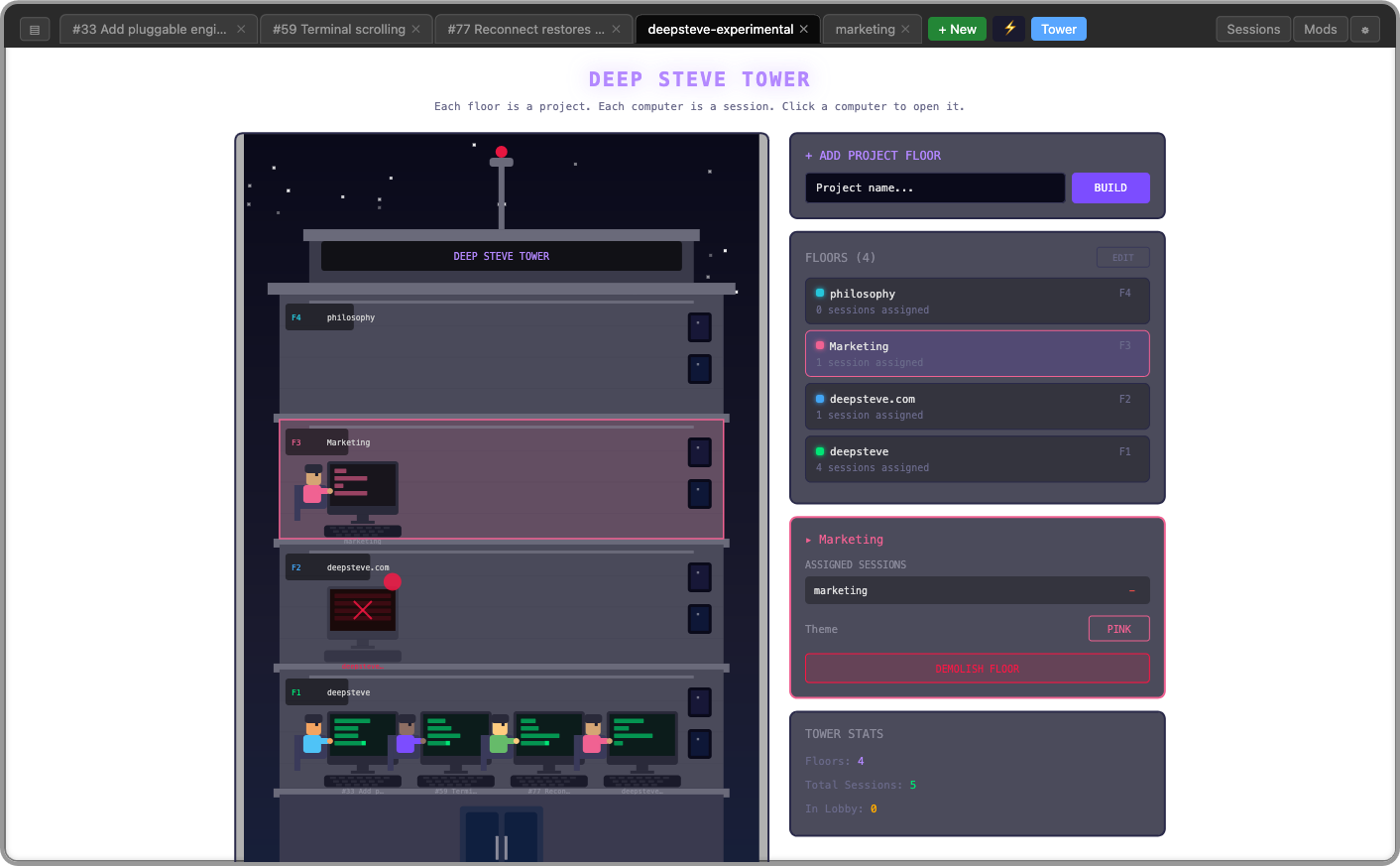The image size is (1400, 866).
Task: Click the PINK theme swatch
Action: [x=1118, y=628]
